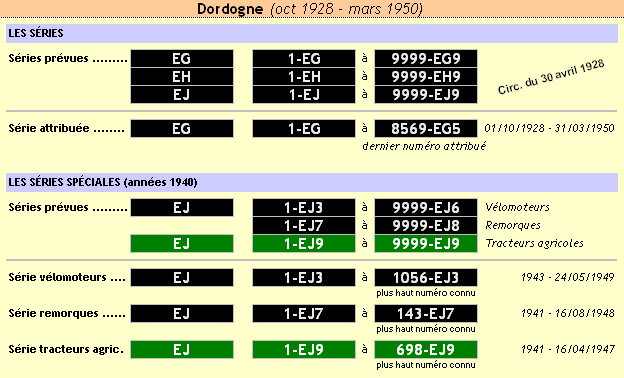The height and width of the screenshot is (378, 624).
Task: Click the date range '1943 - 24/05/1949'
Action: [568, 277]
